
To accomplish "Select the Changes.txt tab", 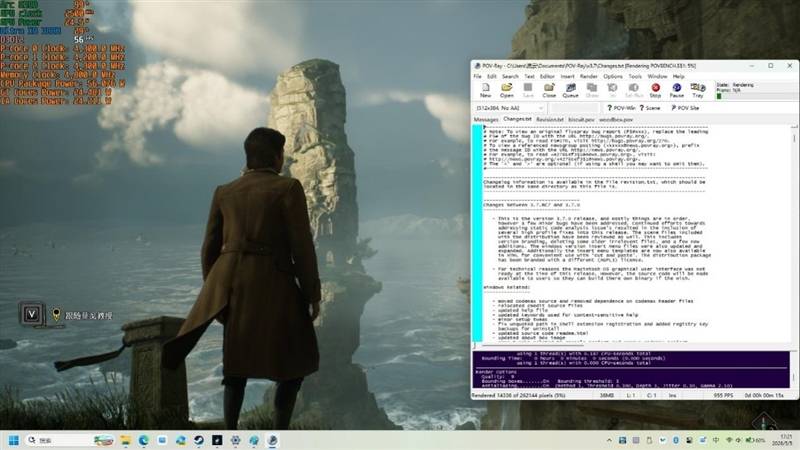I will point(517,119).
